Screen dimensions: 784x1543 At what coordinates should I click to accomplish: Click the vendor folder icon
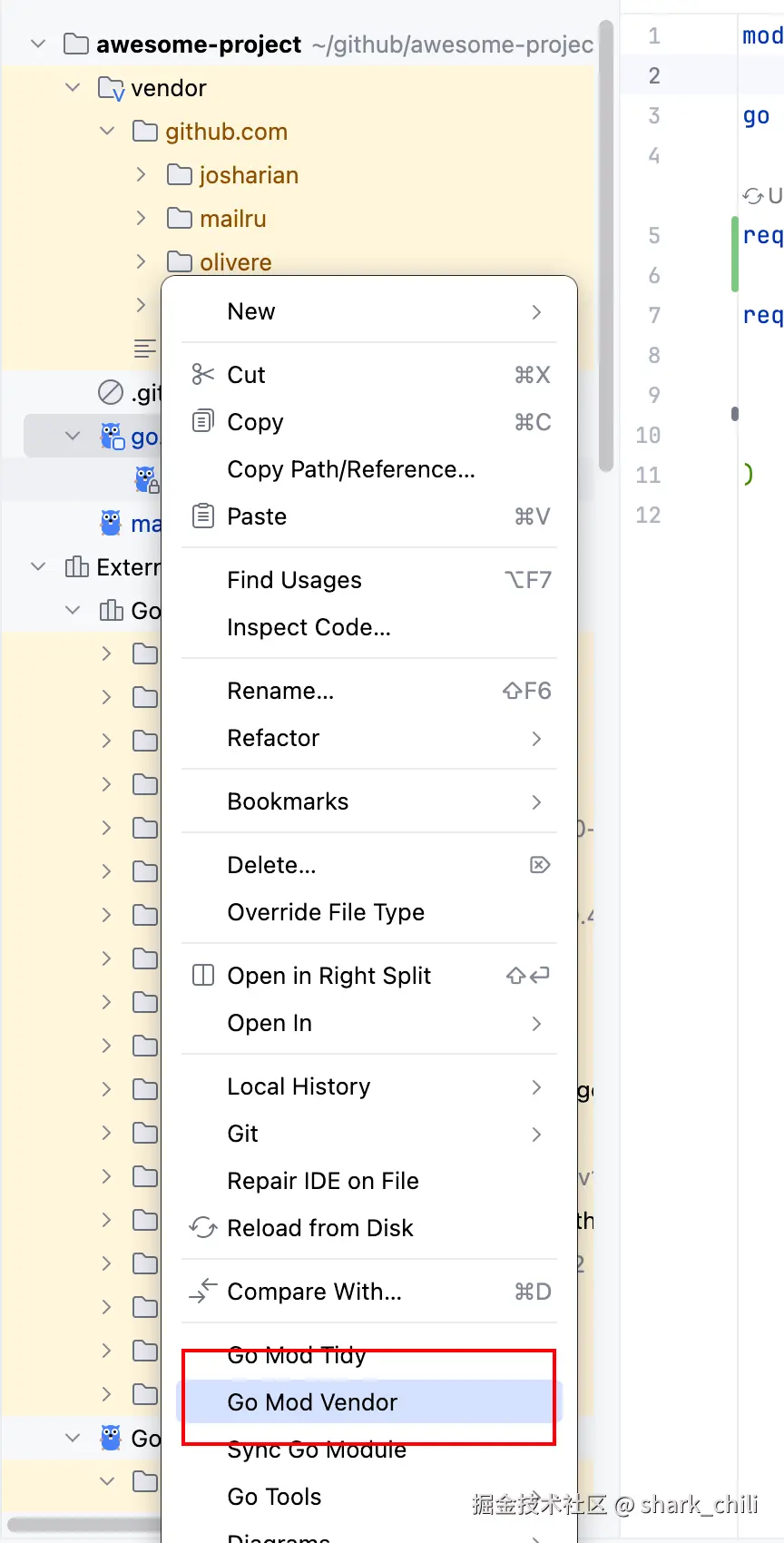pyautogui.click(x=111, y=89)
